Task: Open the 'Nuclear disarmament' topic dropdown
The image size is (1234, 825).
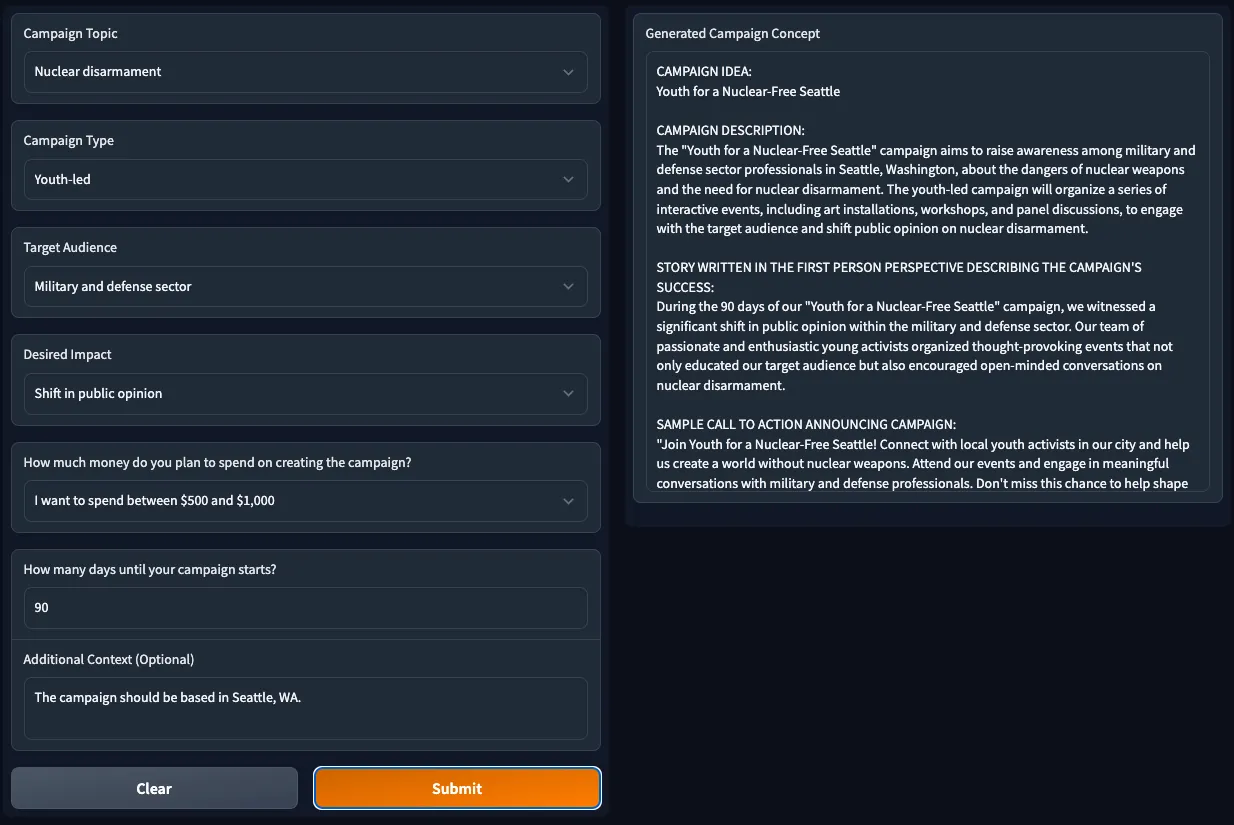Action: pos(290,72)
